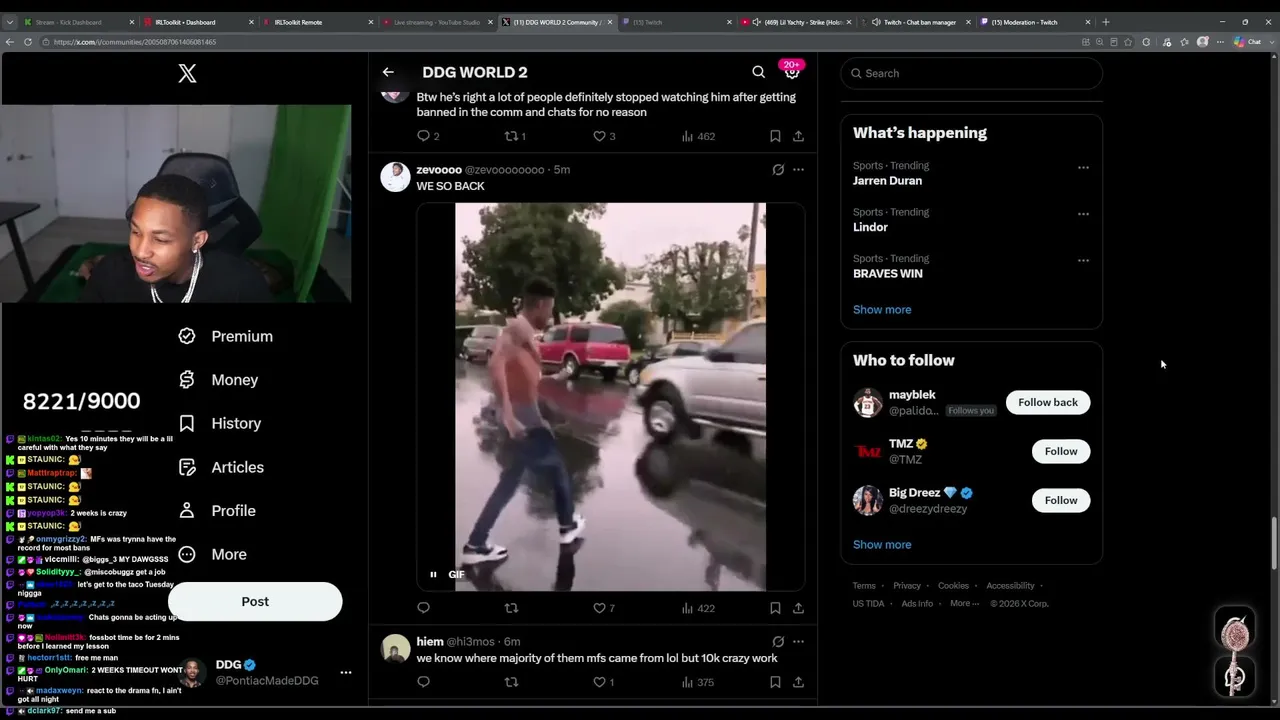Click the X search input field
Viewport: 1280px width, 720px height.
click(x=971, y=73)
